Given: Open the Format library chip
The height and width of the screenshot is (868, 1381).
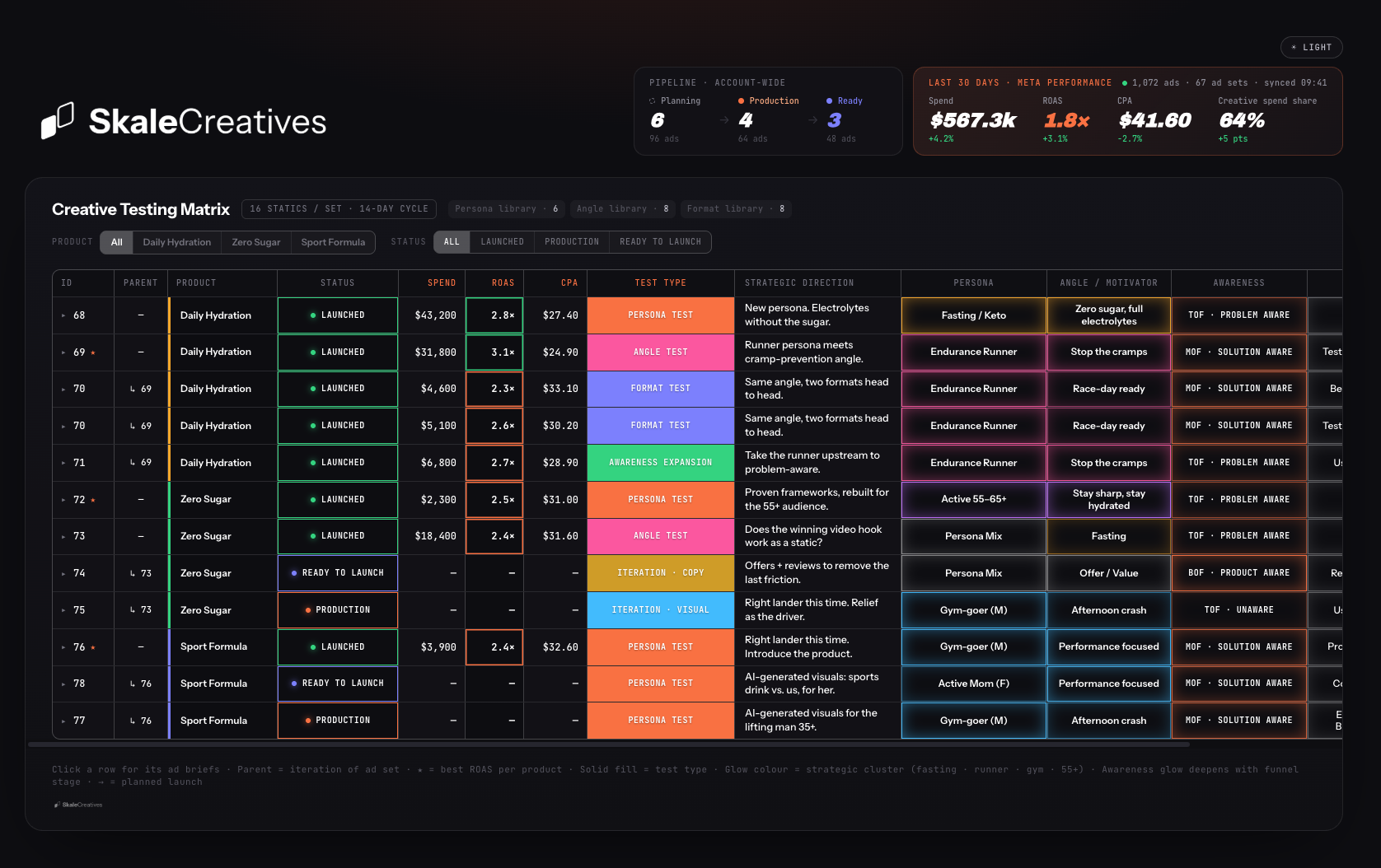Looking at the screenshot, I should [x=736, y=209].
